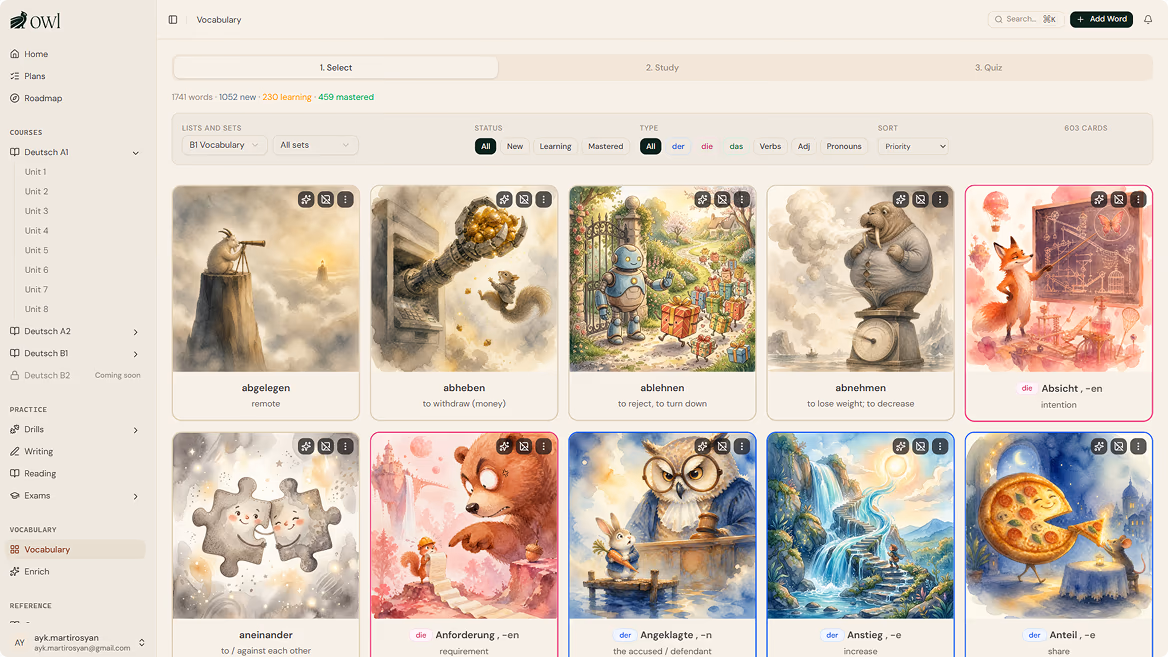This screenshot has height=657, width=1168.
Task: Click the Add Word button
Action: [1101, 19]
